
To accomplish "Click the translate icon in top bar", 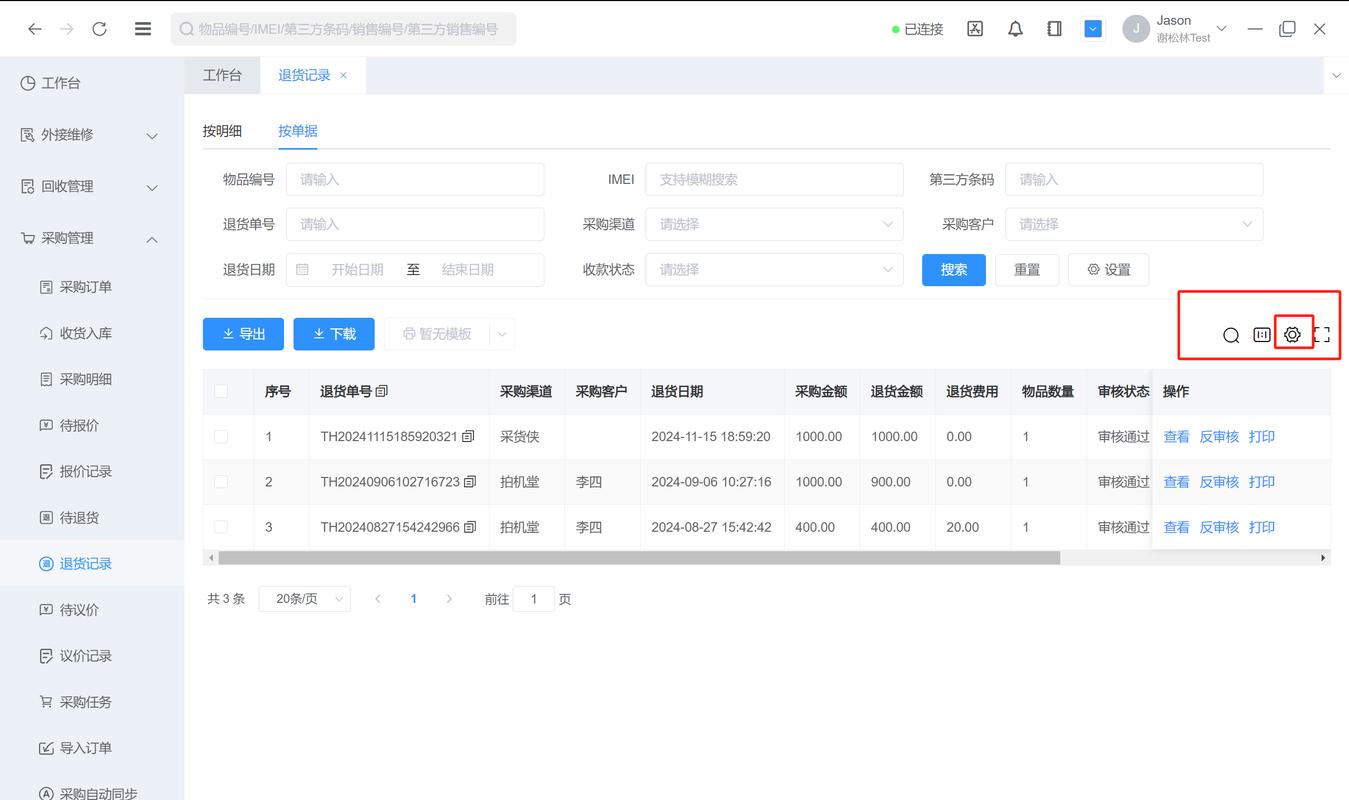I will tap(975, 29).
